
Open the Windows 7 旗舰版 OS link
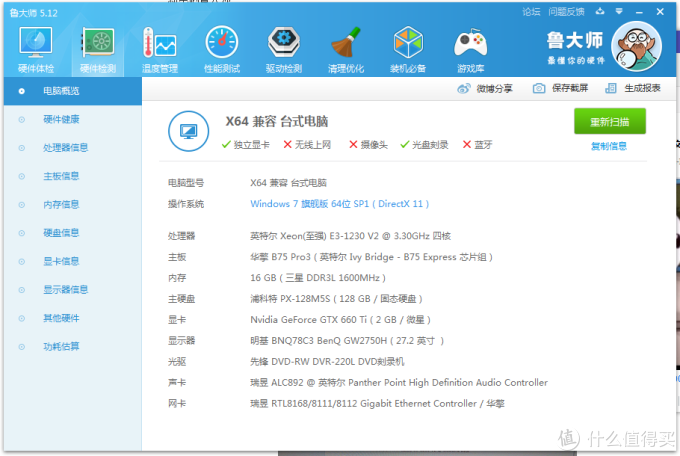pyautogui.click(x=340, y=204)
